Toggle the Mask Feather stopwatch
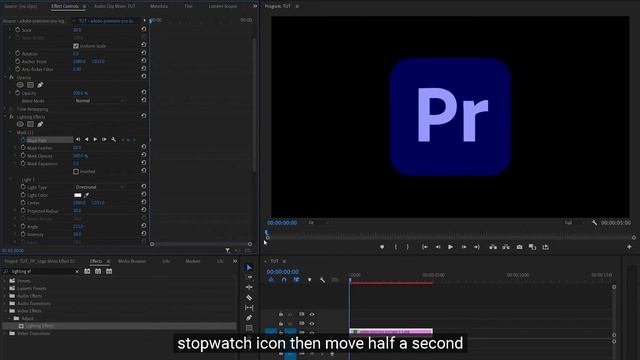Image resolution: width=640 pixels, height=360 pixels. click(x=23, y=148)
